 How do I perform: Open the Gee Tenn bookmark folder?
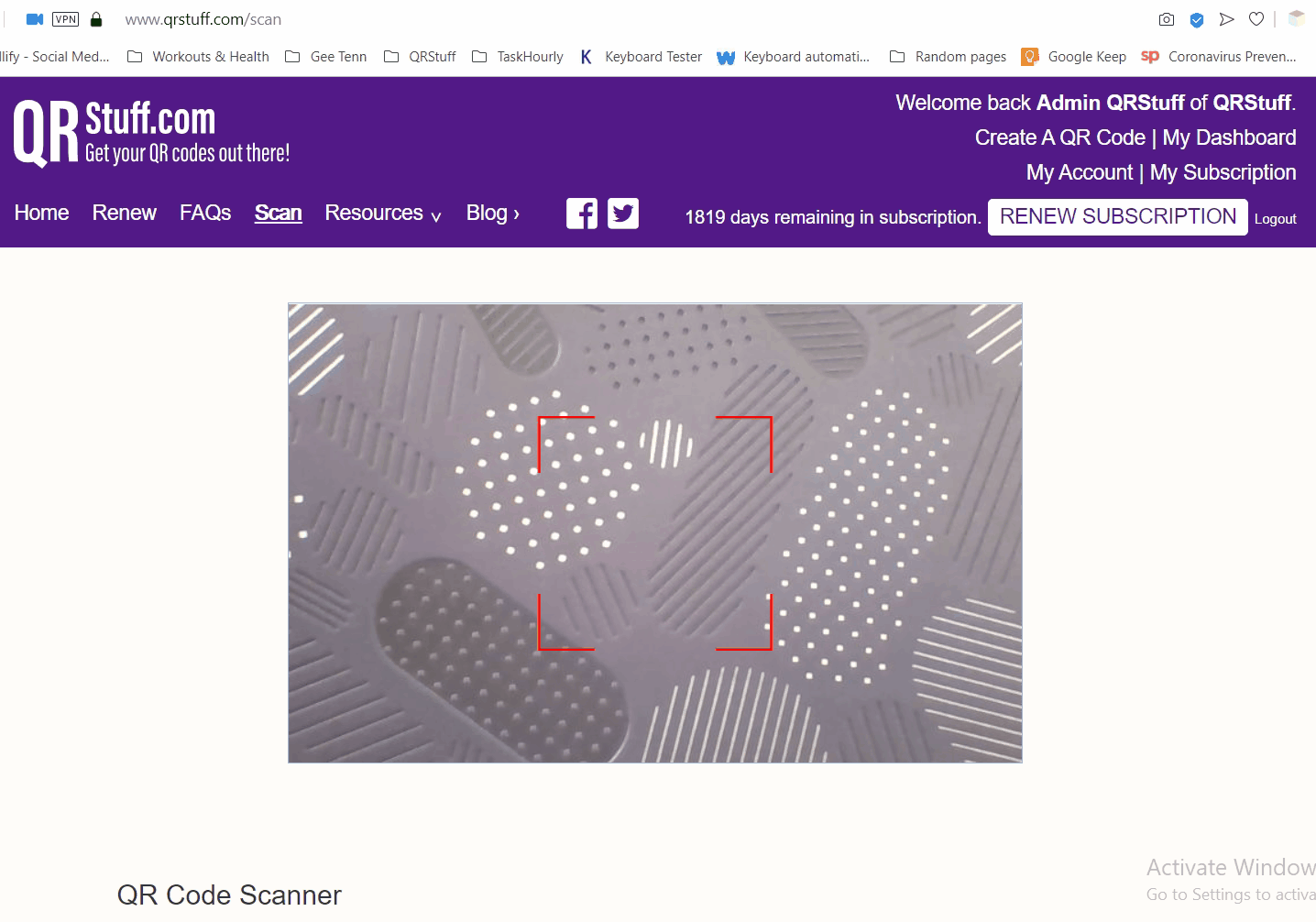(326, 57)
